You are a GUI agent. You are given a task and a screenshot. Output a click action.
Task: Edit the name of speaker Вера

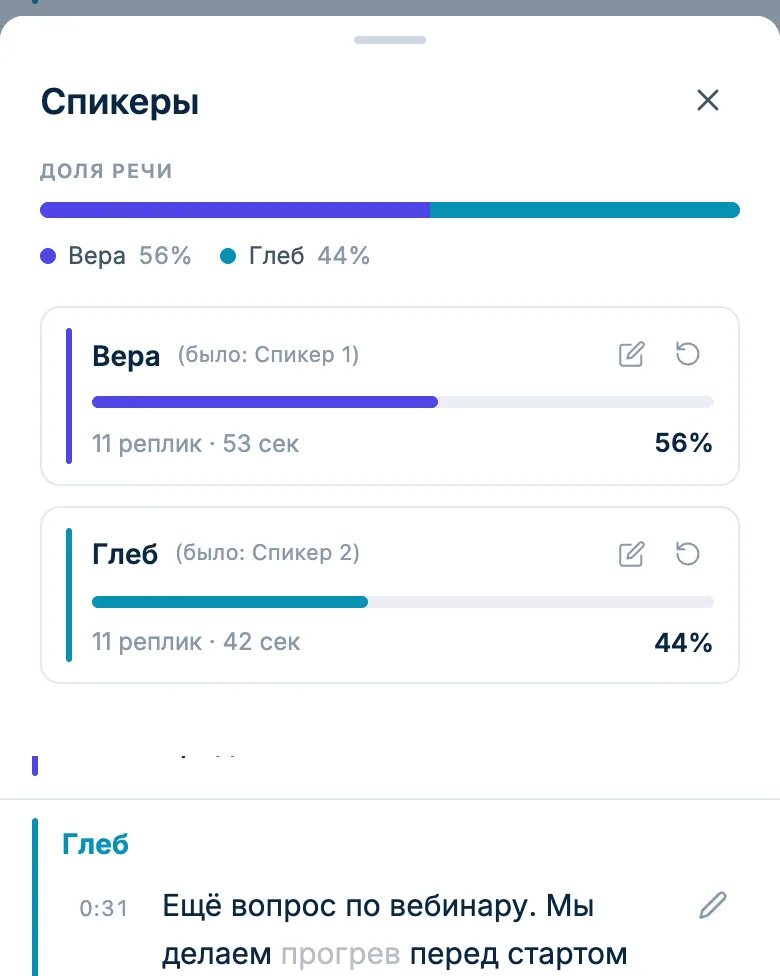click(x=631, y=355)
